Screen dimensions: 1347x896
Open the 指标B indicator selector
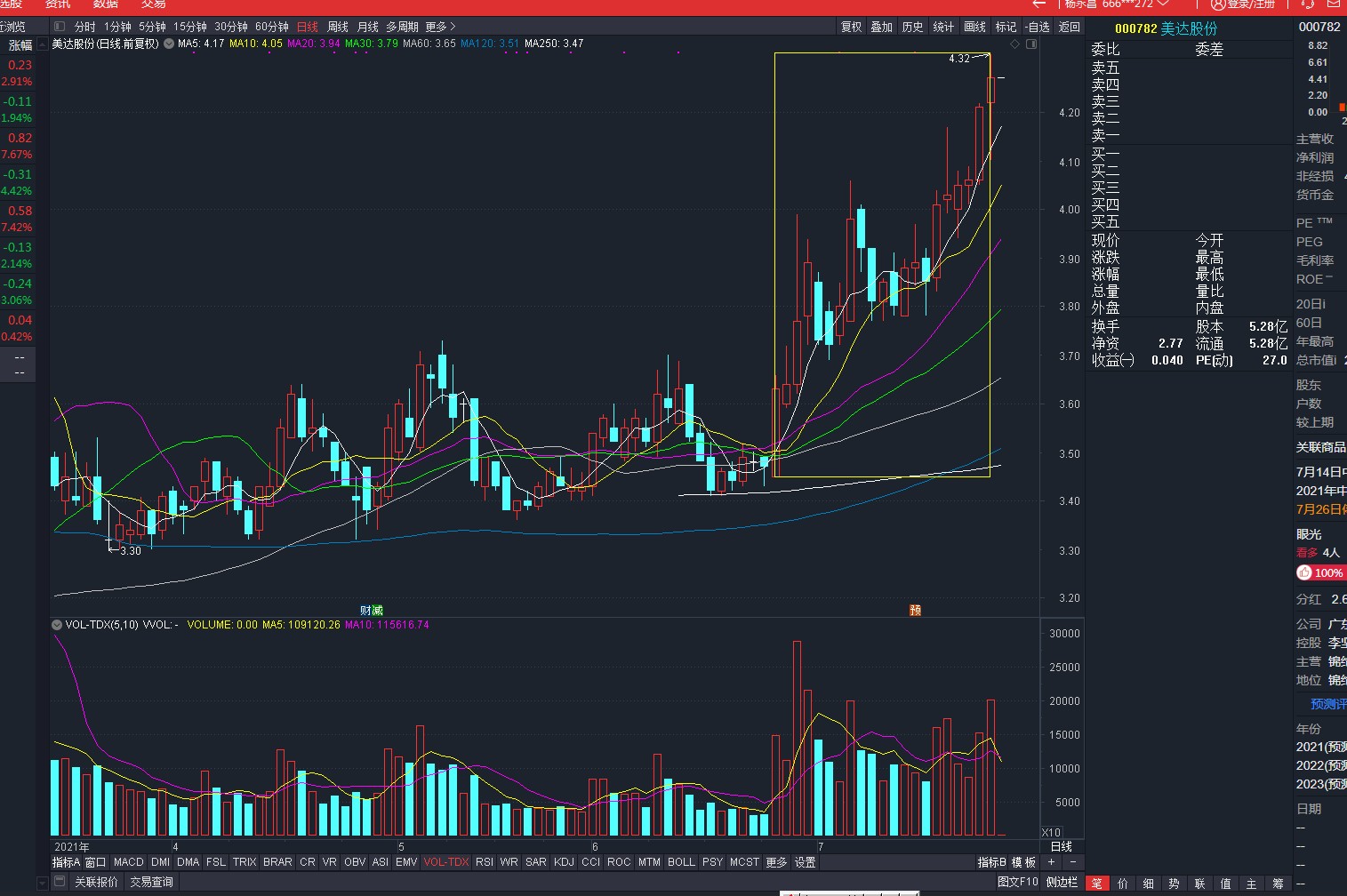click(991, 862)
